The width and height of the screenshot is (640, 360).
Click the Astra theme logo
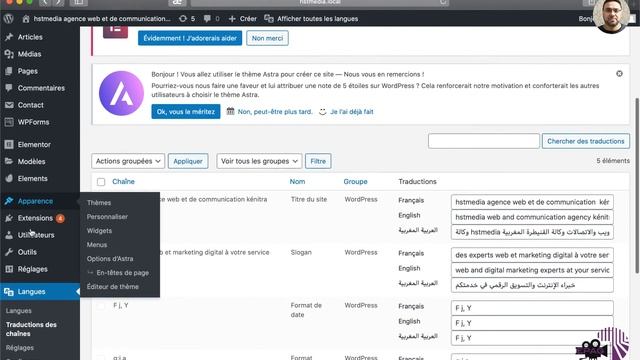pyautogui.click(x=121, y=93)
